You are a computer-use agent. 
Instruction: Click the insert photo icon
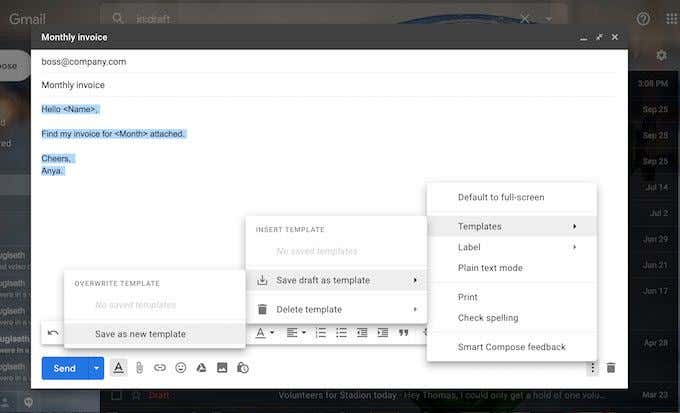(x=222, y=368)
